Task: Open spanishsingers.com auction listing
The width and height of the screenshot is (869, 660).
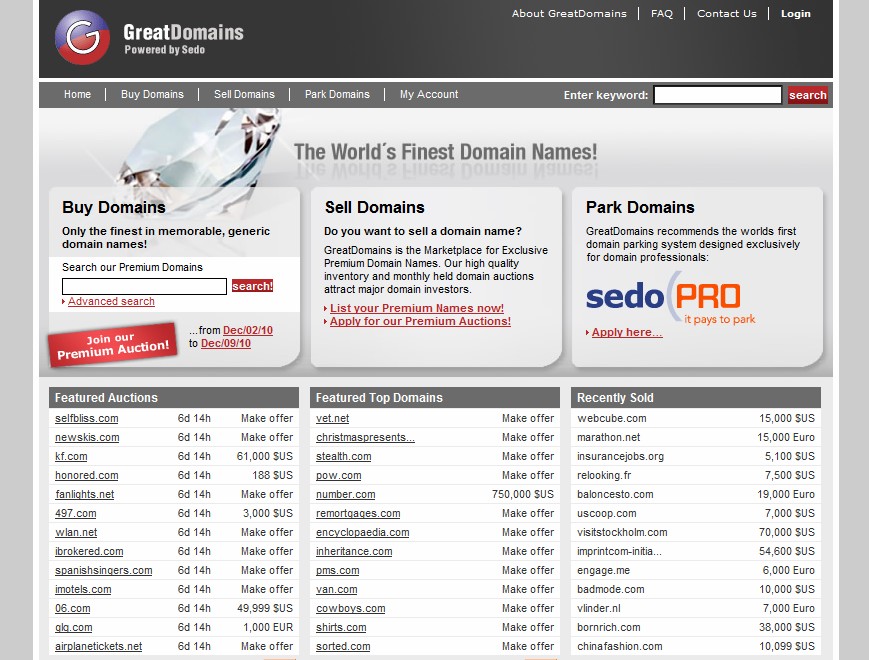Action: click(x=104, y=570)
